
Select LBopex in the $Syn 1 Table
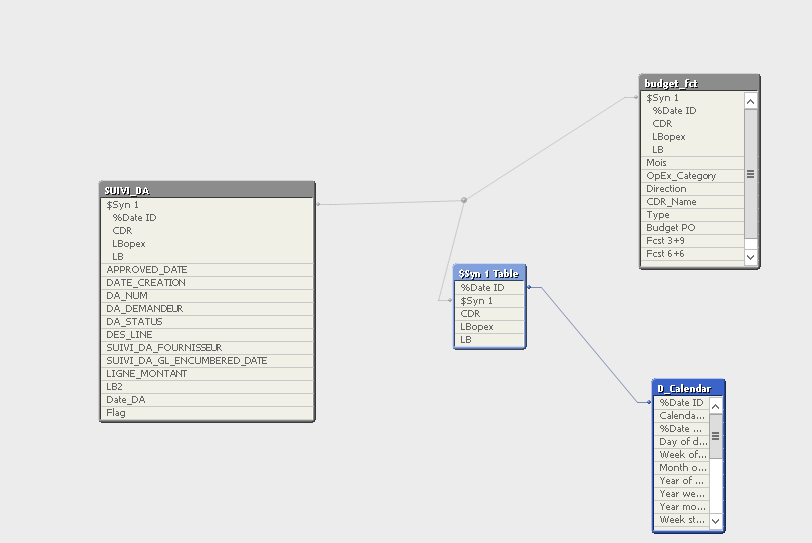476,327
